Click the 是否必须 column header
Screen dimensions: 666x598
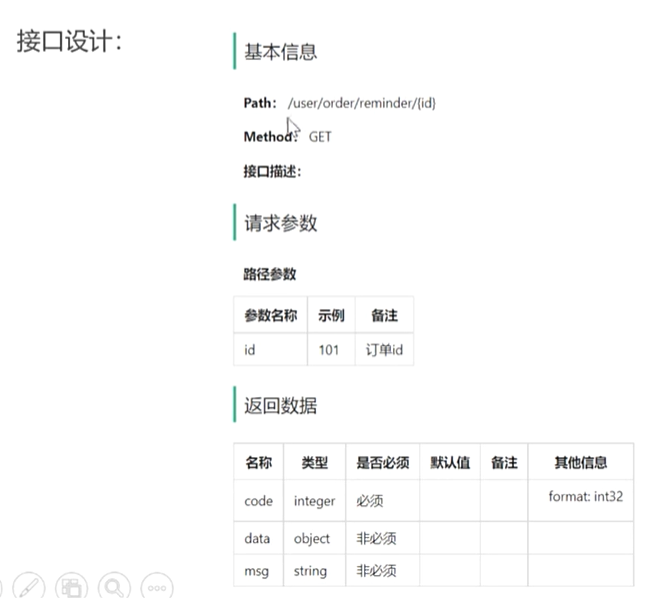click(383, 463)
